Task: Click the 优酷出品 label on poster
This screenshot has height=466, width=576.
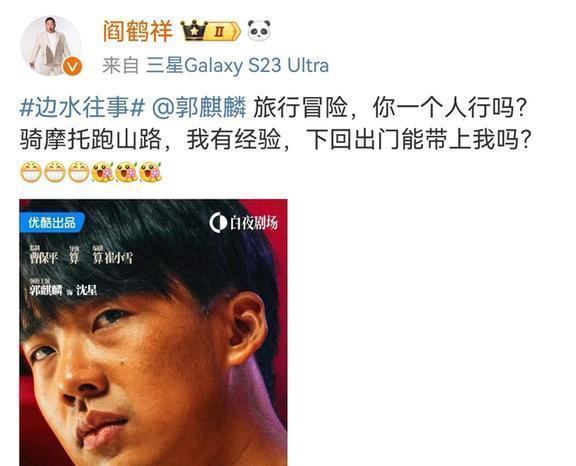Action: pos(52,223)
